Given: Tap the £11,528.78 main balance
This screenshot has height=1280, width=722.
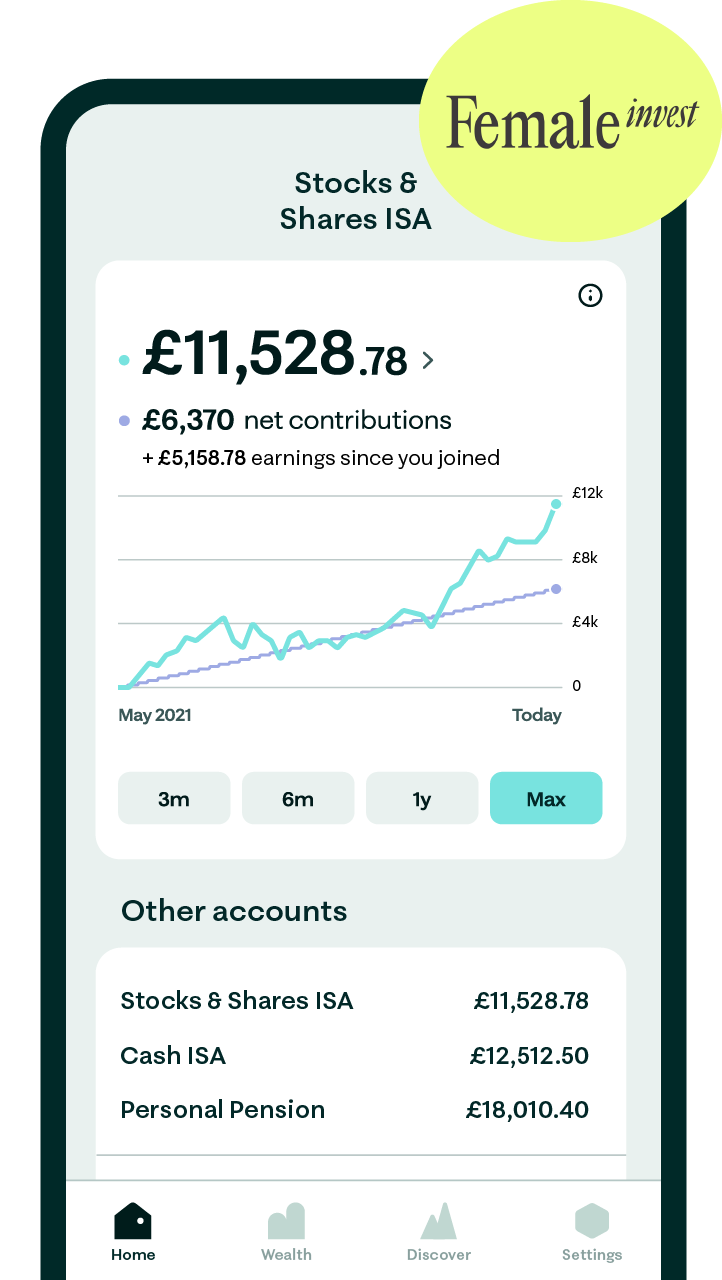Looking at the screenshot, I should point(274,355).
